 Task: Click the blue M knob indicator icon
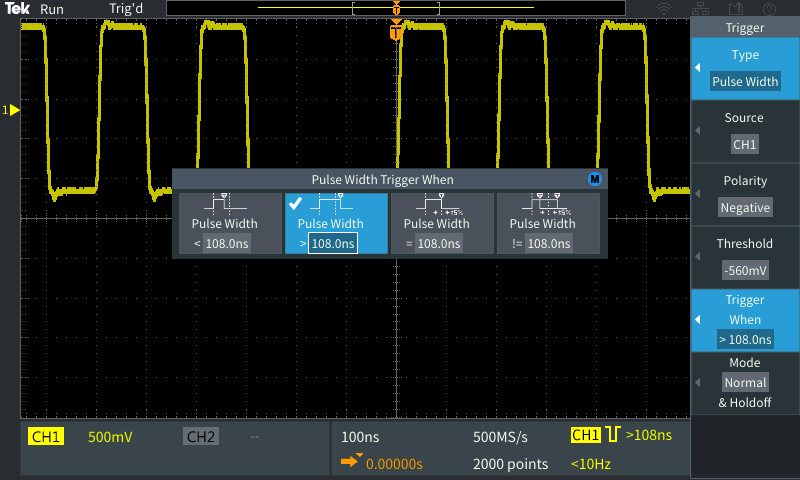tap(594, 179)
